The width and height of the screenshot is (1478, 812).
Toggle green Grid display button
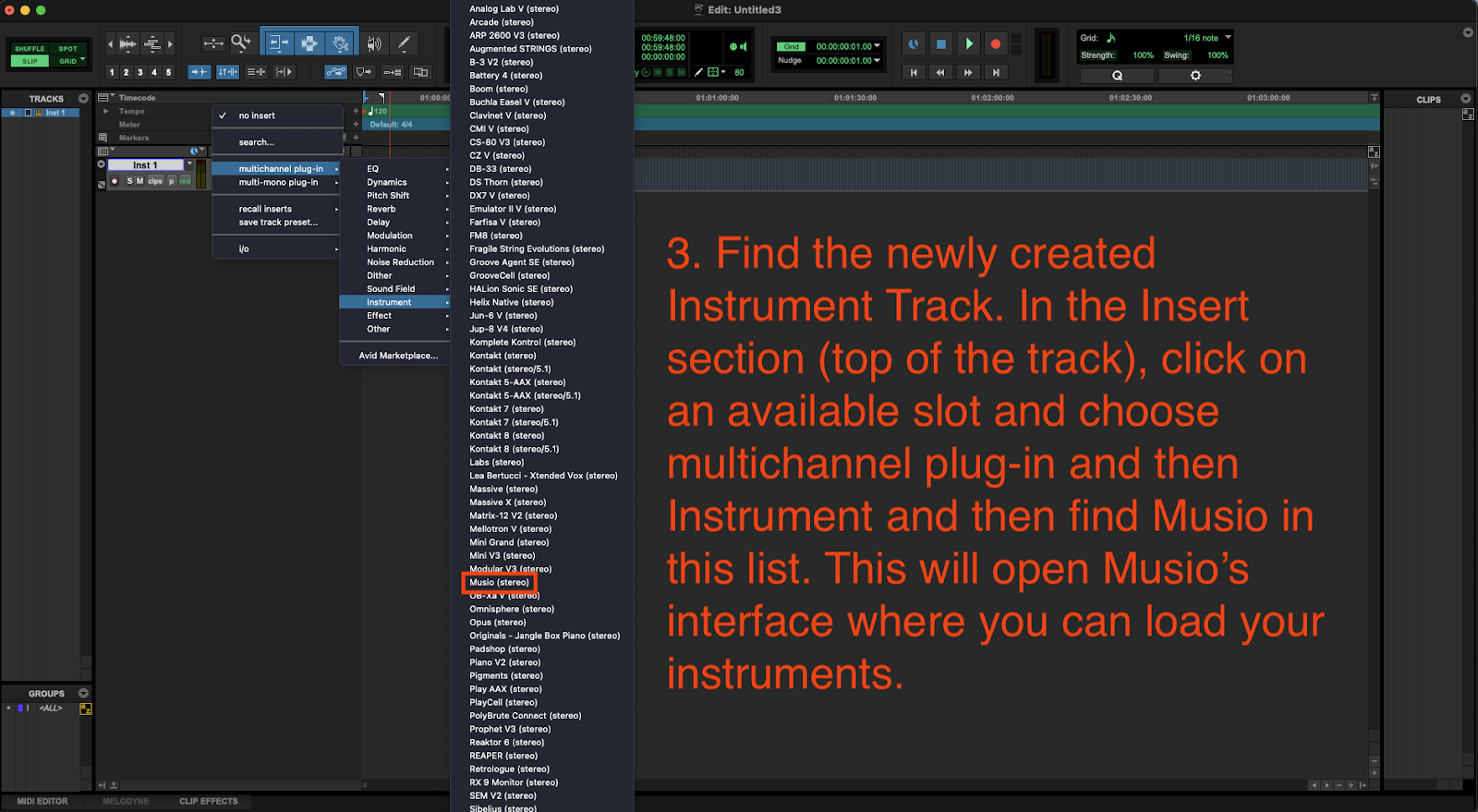click(792, 46)
